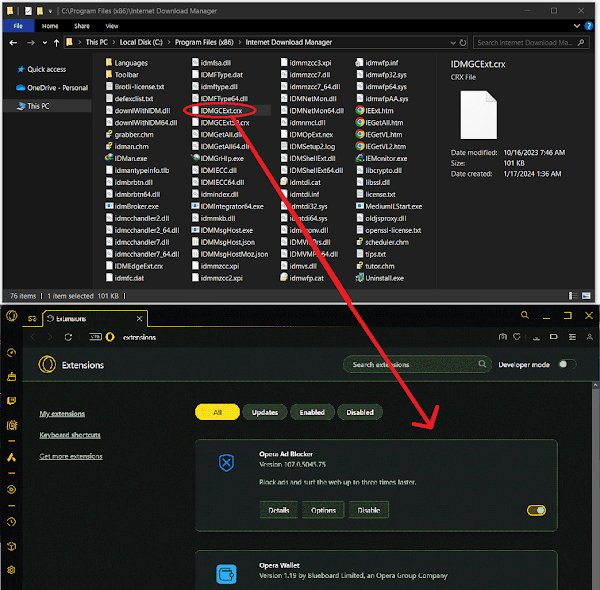Click scroll-up arrow on extensions page scrollbar
The width and height of the screenshot is (600, 590).
[596, 386]
